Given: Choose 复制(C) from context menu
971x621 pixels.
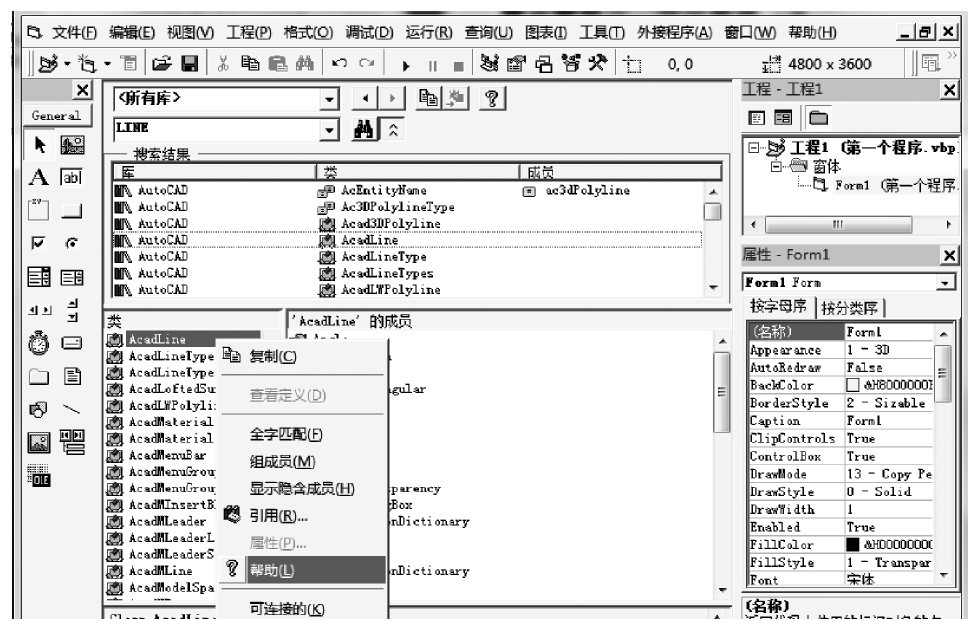Looking at the screenshot, I should [303, 356].
